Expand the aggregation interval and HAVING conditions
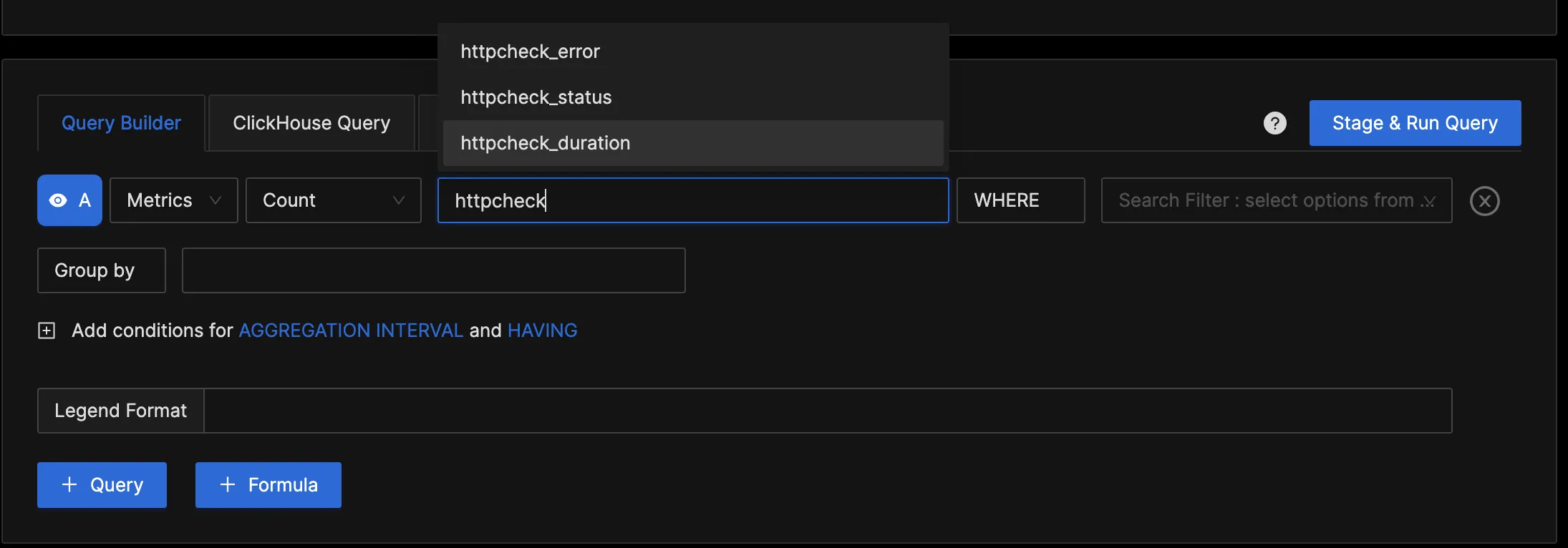This screenshot has height=548, width=1568. (x=47, y=331)
